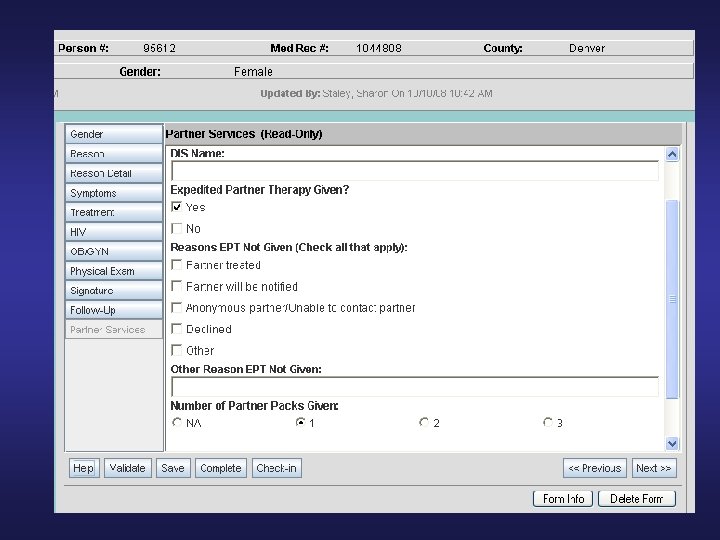Click the DIS Name input field

415,171
